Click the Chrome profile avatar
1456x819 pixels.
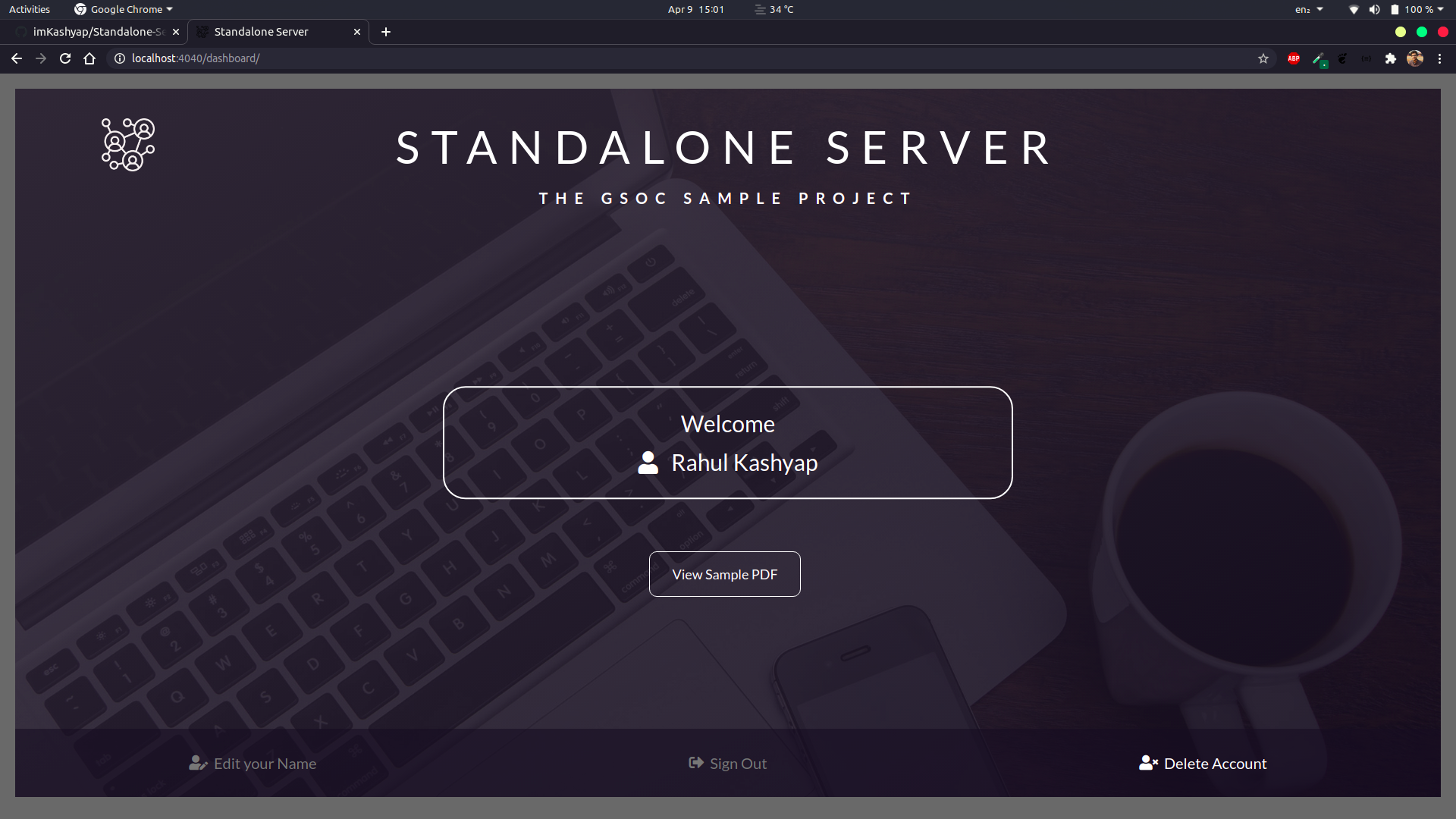click(x=1414, y=58)
